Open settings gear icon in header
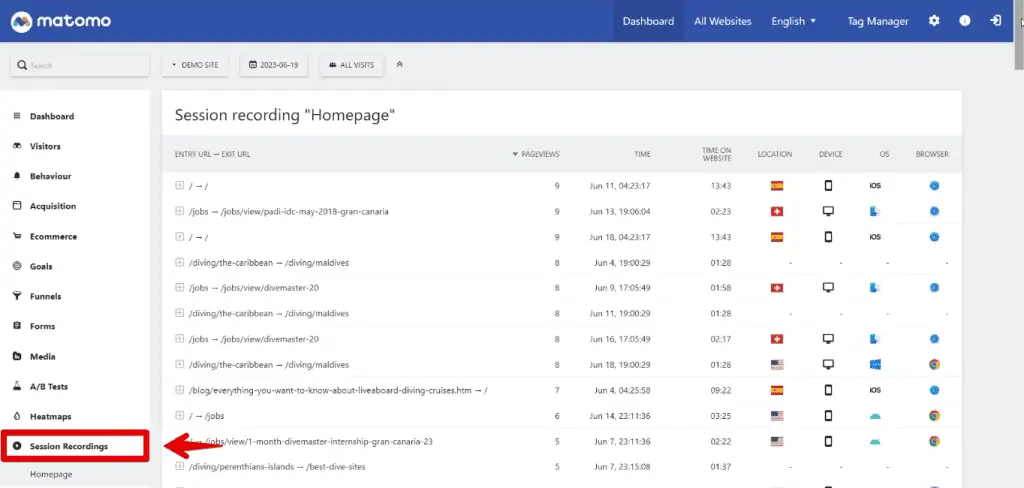Viewport: 1024px width, 488px height. [x=934, y=21]
